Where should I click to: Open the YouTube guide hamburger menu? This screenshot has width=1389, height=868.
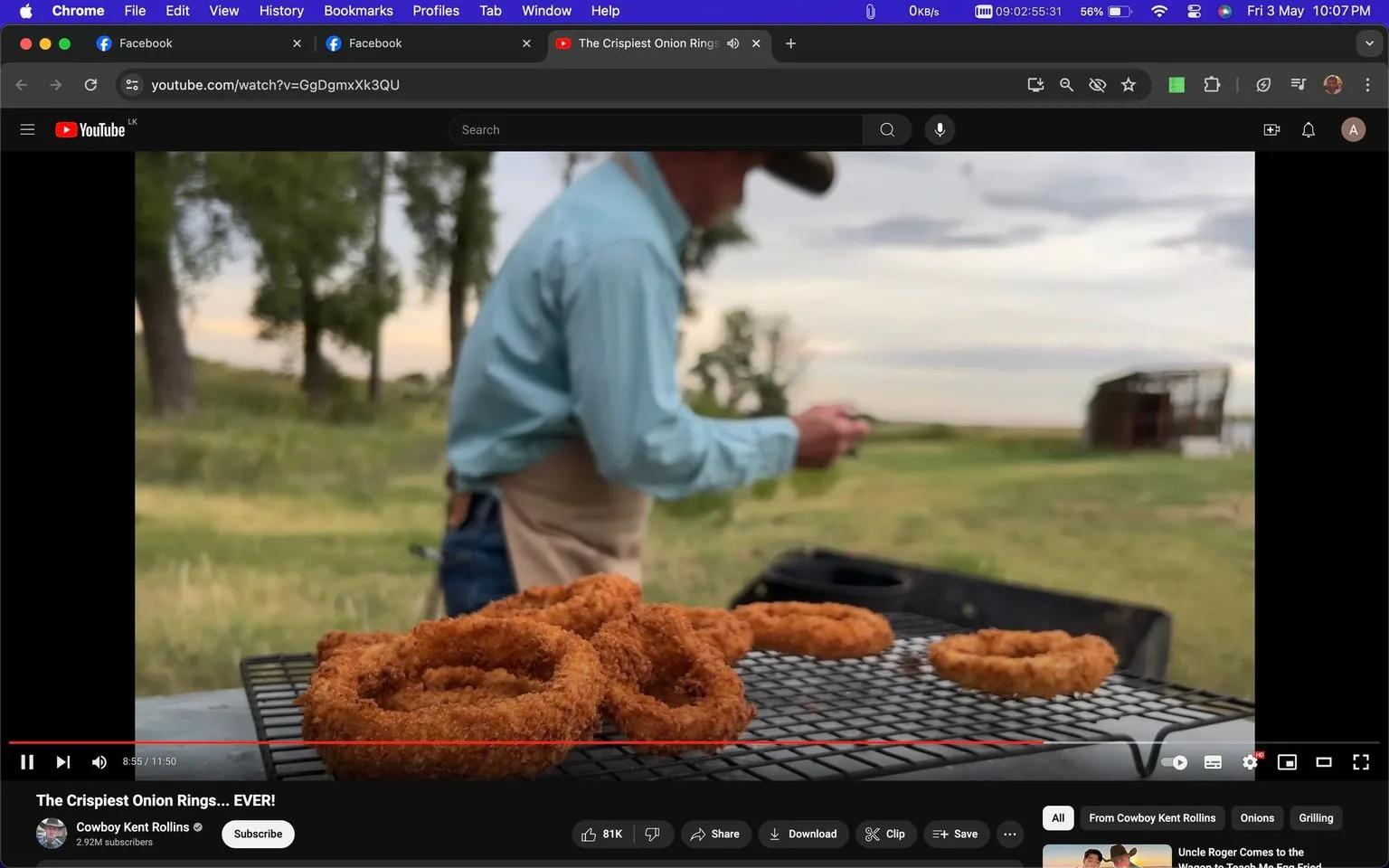pyautogui.click(x=27, y=129)
